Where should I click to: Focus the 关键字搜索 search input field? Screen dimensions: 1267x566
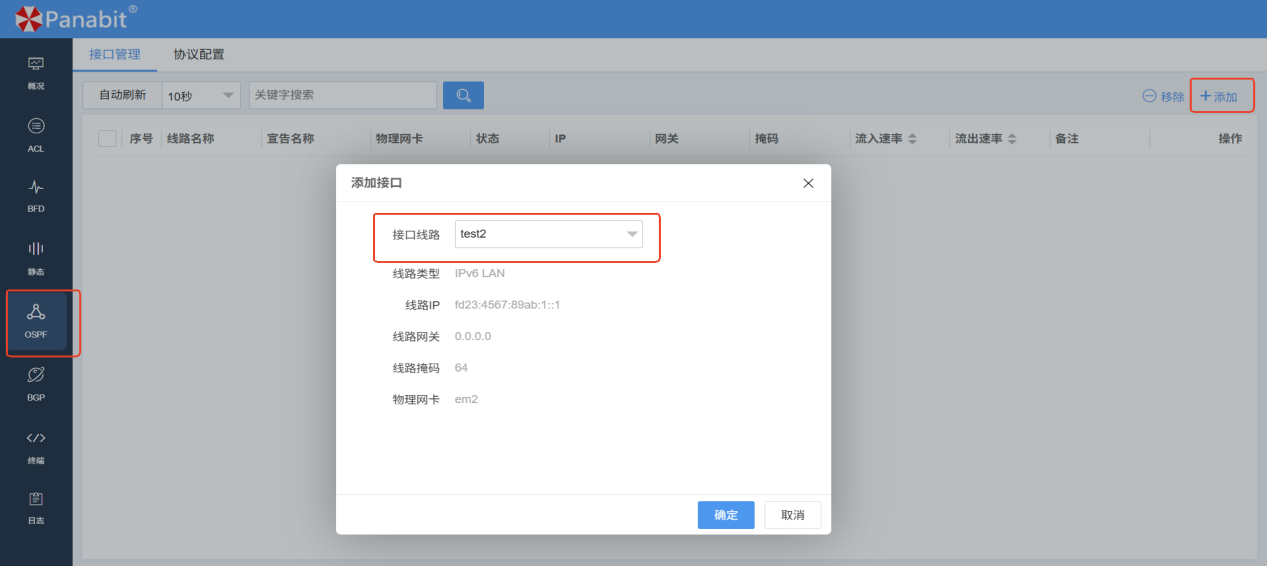[342, 95]
